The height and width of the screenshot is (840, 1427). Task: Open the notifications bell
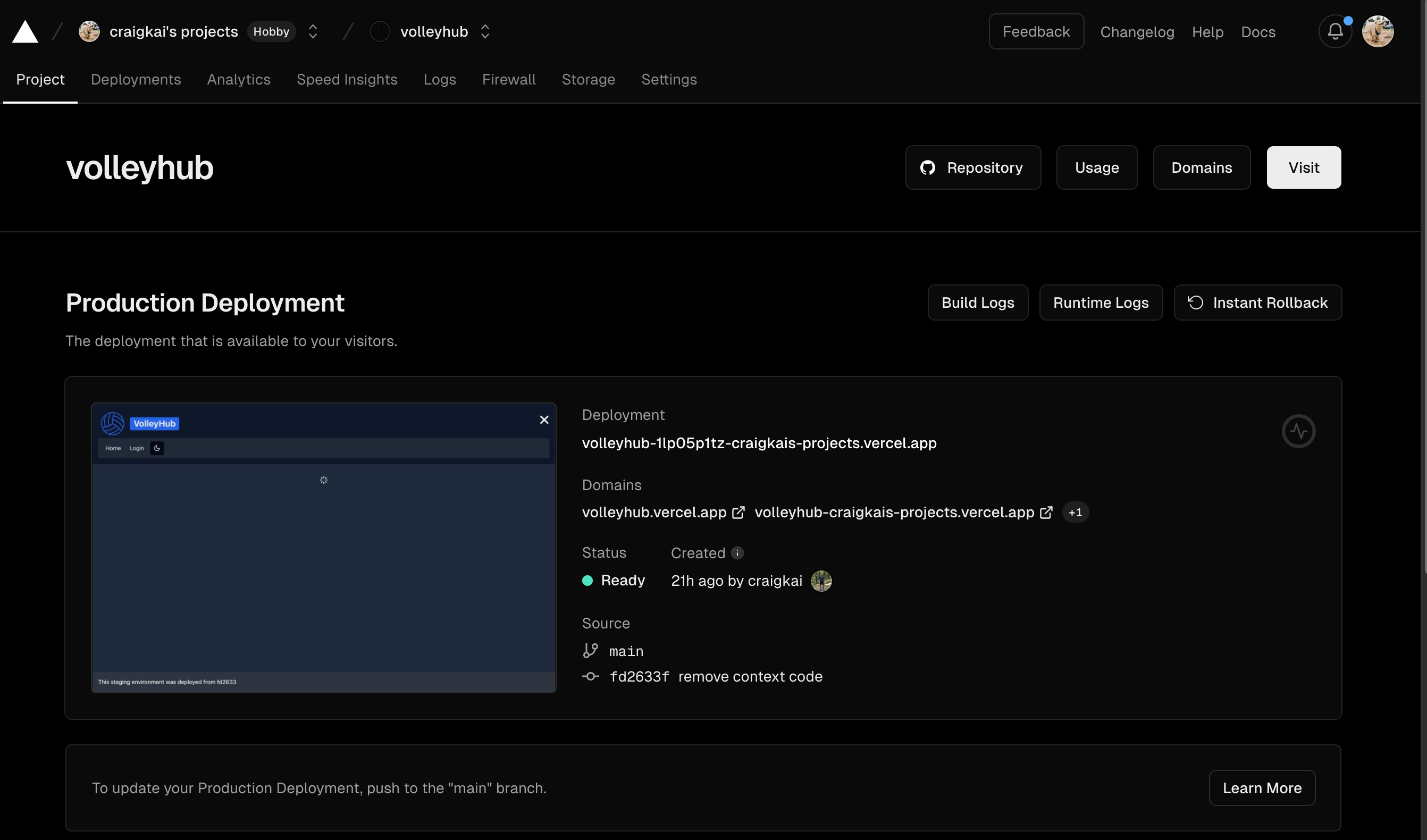(1334, 32)
